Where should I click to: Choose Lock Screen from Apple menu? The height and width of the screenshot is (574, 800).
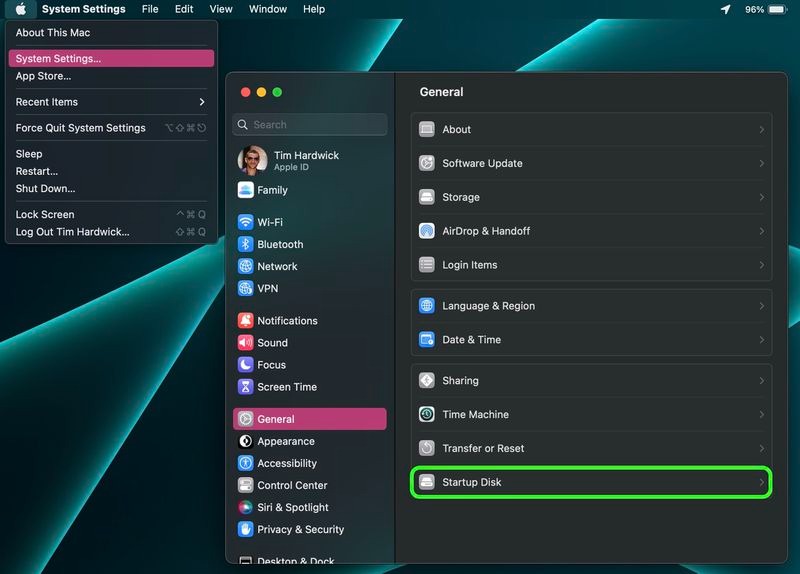coord(111,214)
